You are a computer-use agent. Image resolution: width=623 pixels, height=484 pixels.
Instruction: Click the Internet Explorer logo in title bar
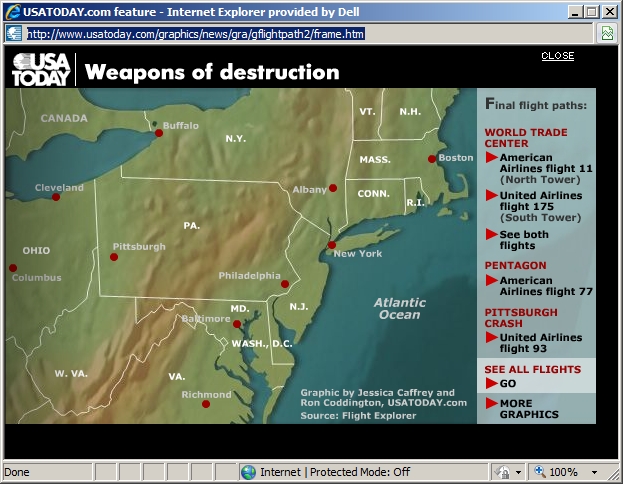pyautogui.click(x=13, y=12)
